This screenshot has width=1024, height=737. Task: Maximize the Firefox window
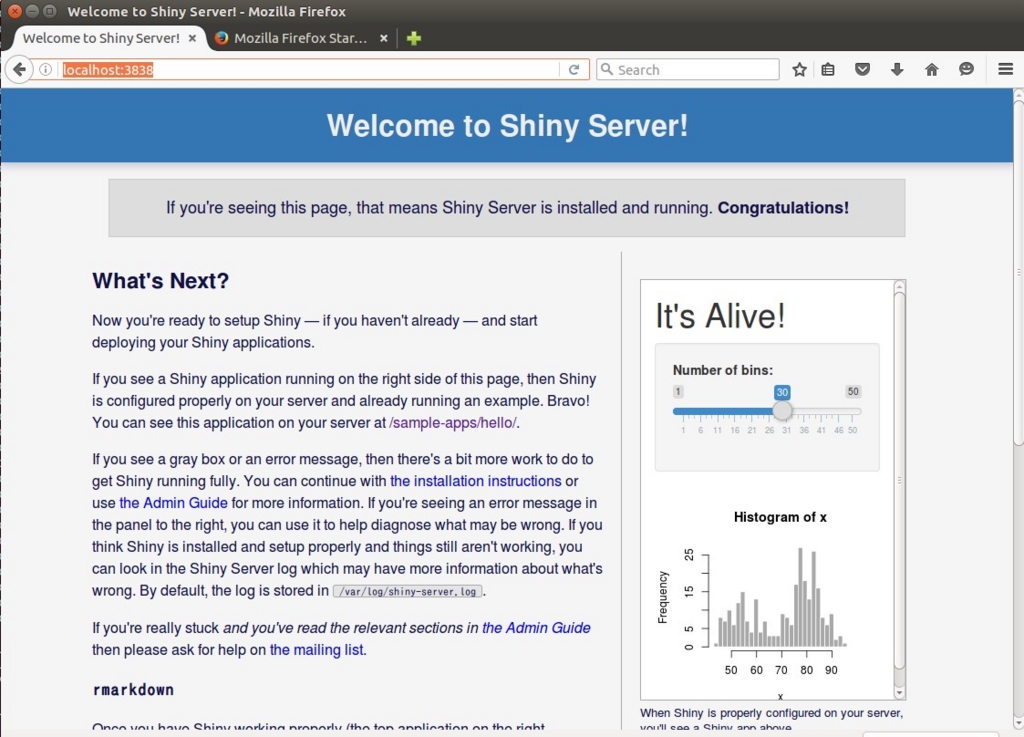pos(50,11)
